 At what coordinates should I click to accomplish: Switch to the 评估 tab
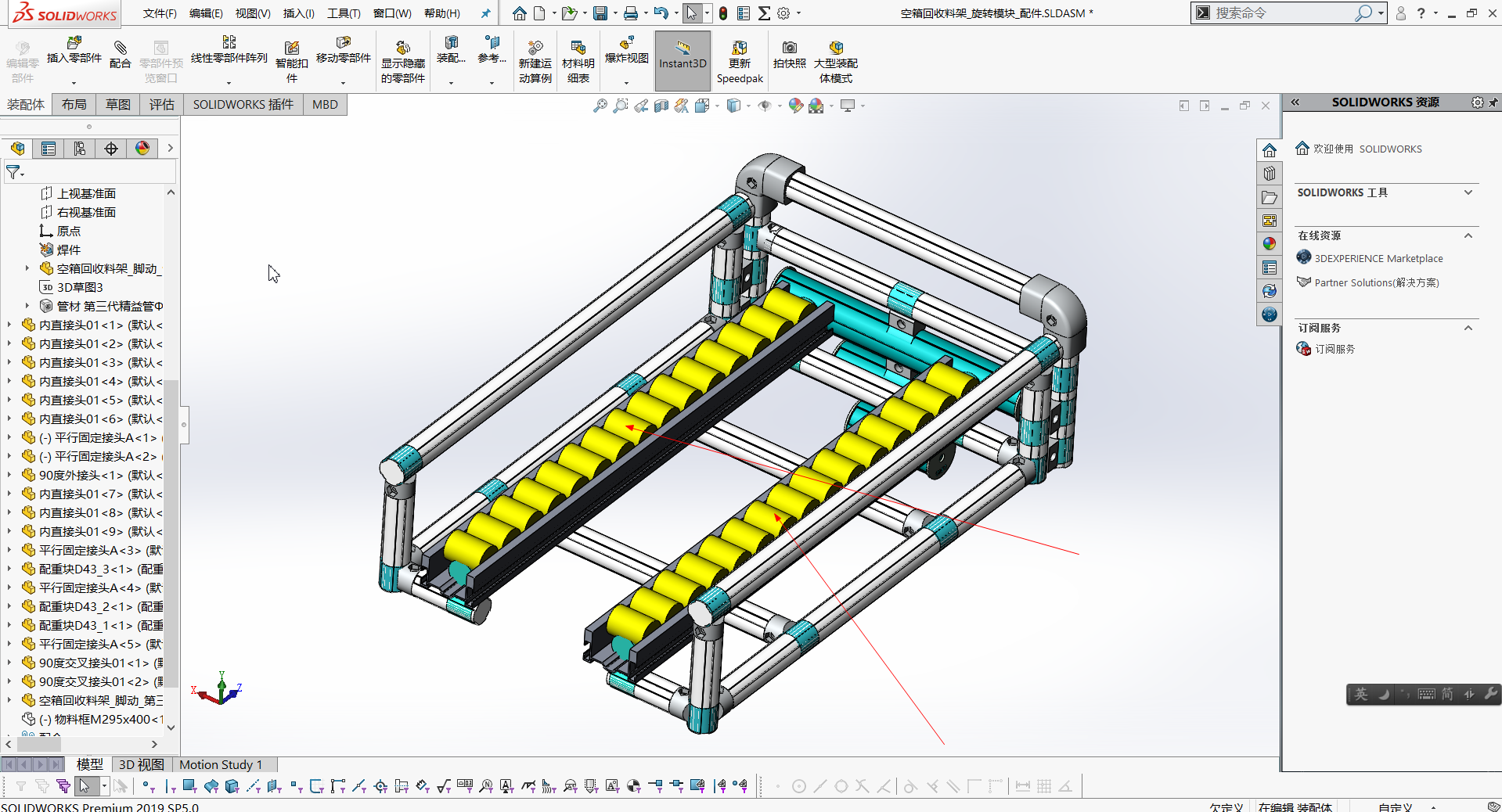pyautogui.click(x=162, y=105)
